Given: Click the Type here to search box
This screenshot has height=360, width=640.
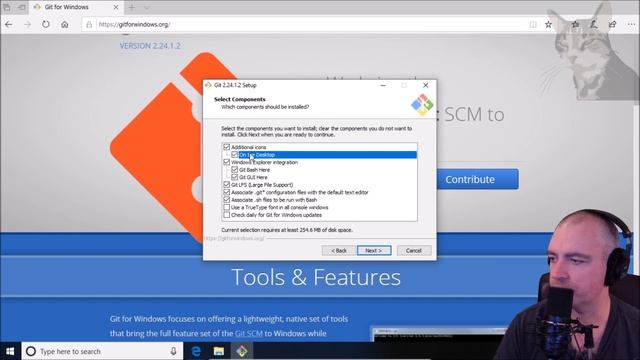Looking at the screenshot, I should coord(102,351).
